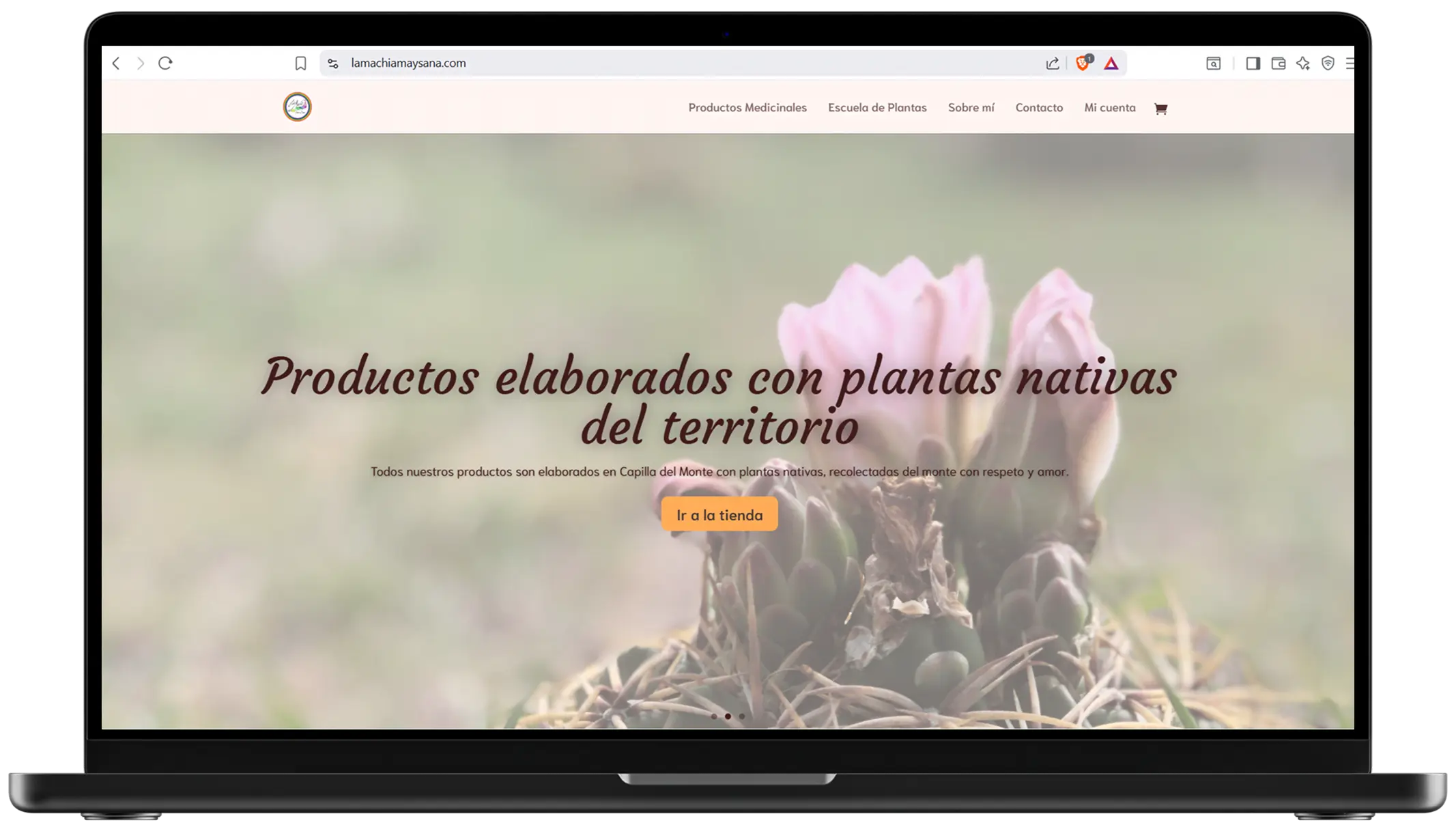Go to Escuela de Plantas page
The height and width of the screenshot is (827, 1456).
[x=876, y=108]
